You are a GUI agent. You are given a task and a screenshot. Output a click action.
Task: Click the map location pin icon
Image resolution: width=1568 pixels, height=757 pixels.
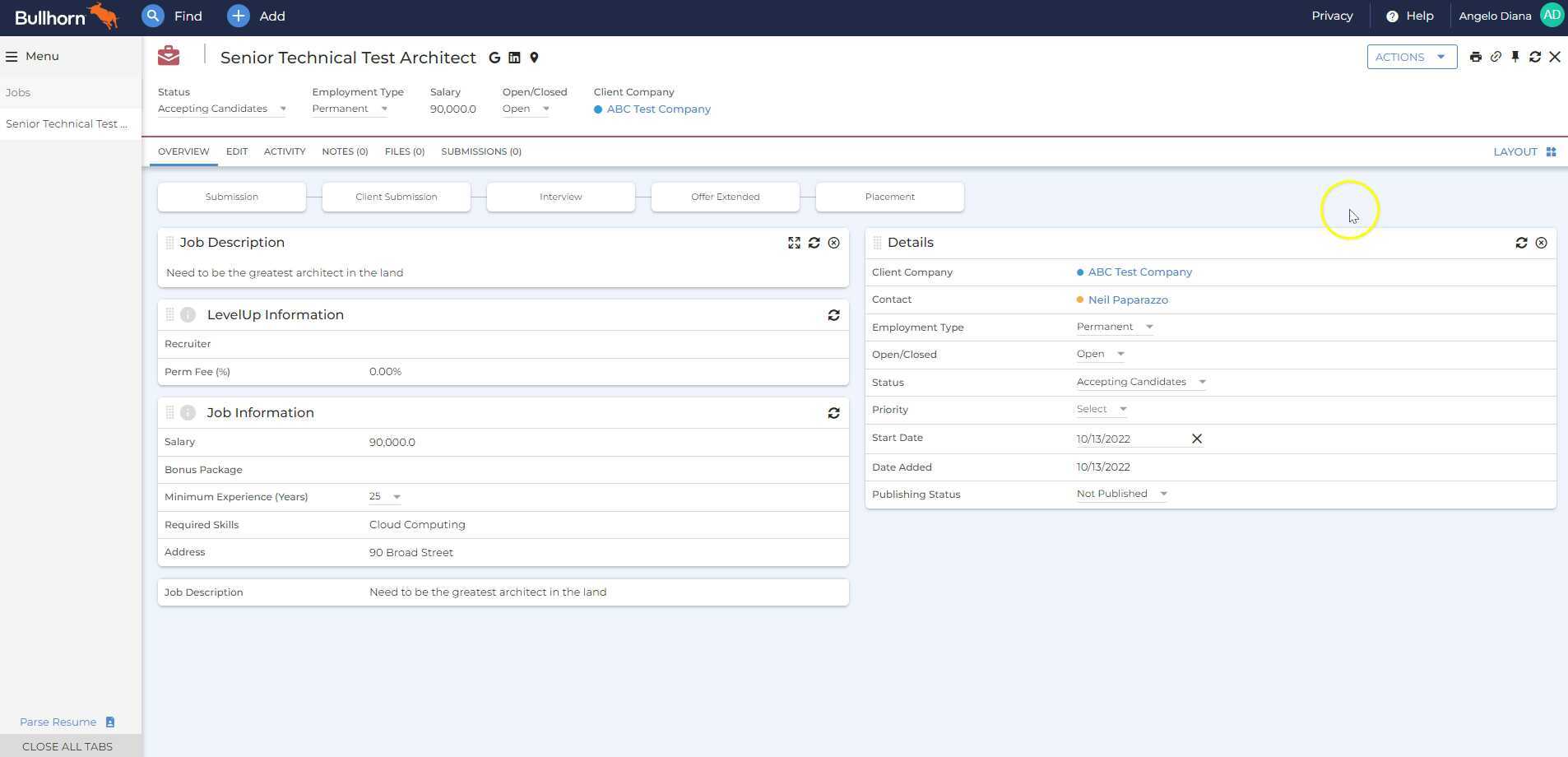point(534,58)
